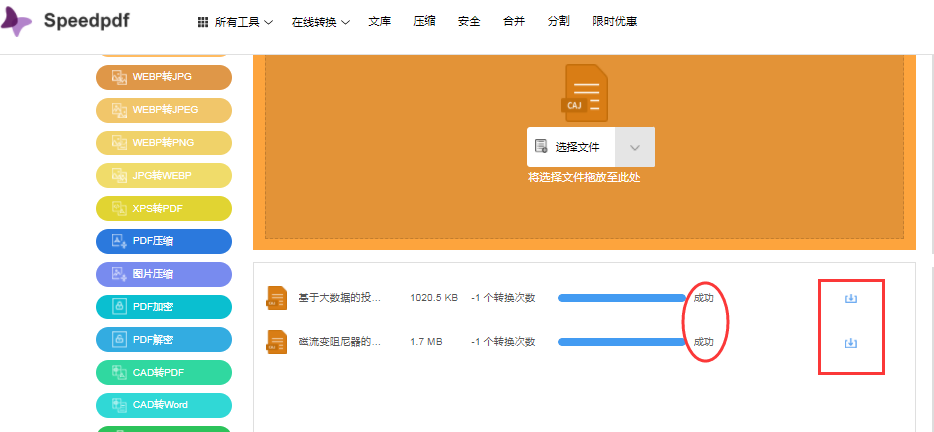Click the file name 磁流变阻尼器的…

pyautogui.click(x=340, y=341)
